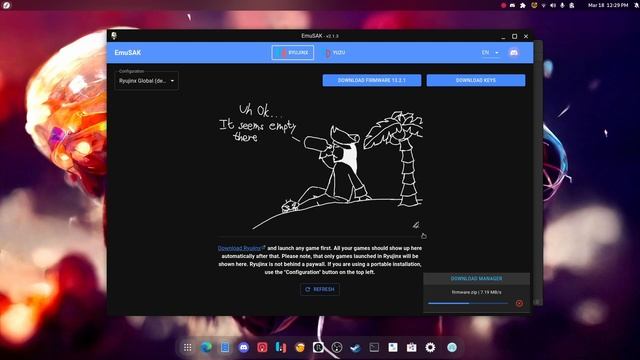The image size is (640, 360).
Task: Open Discord from the dock
Action: (x=244, y=347)
